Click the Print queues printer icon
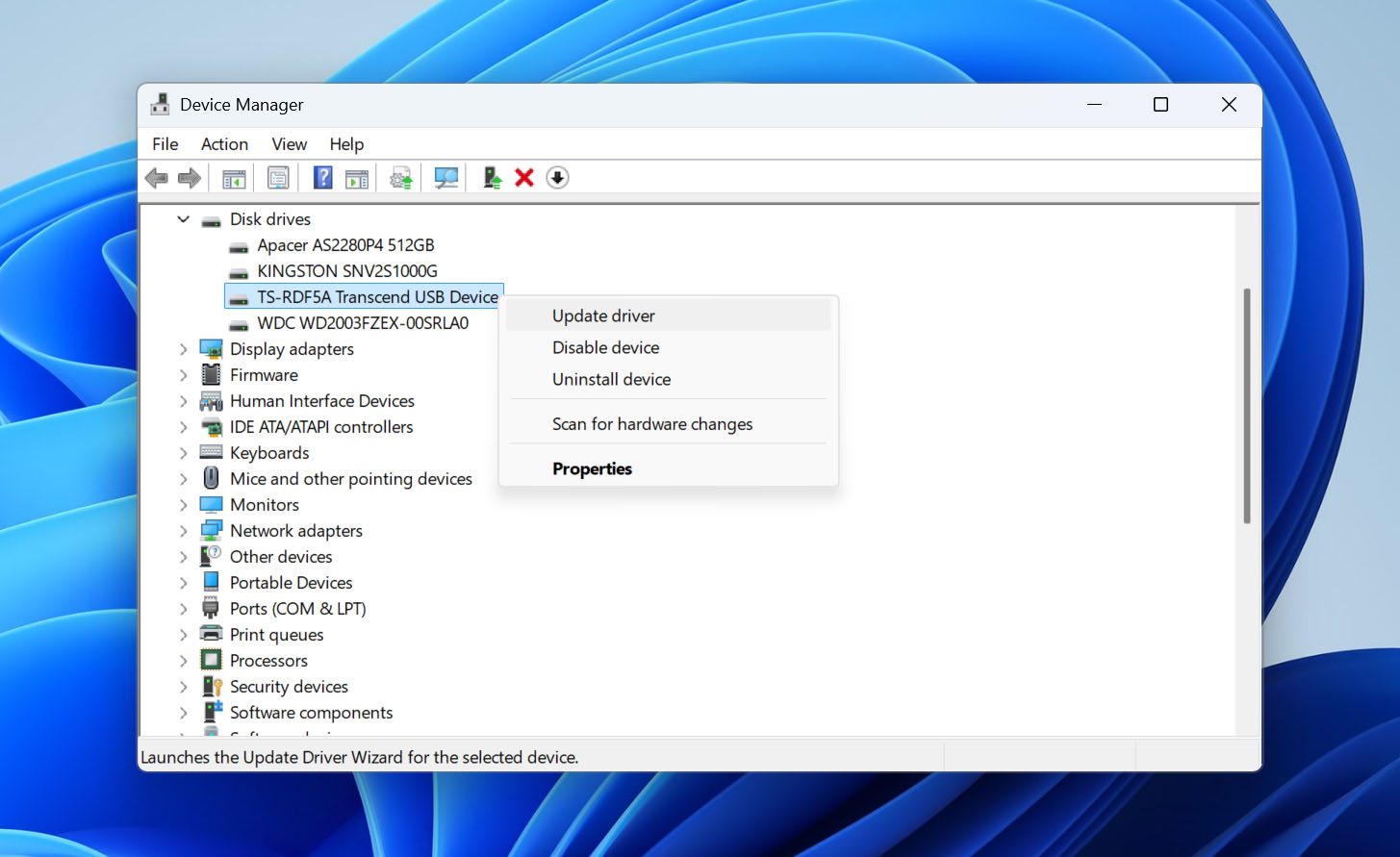Viewport: 1400px width, 857px height. 211,634
